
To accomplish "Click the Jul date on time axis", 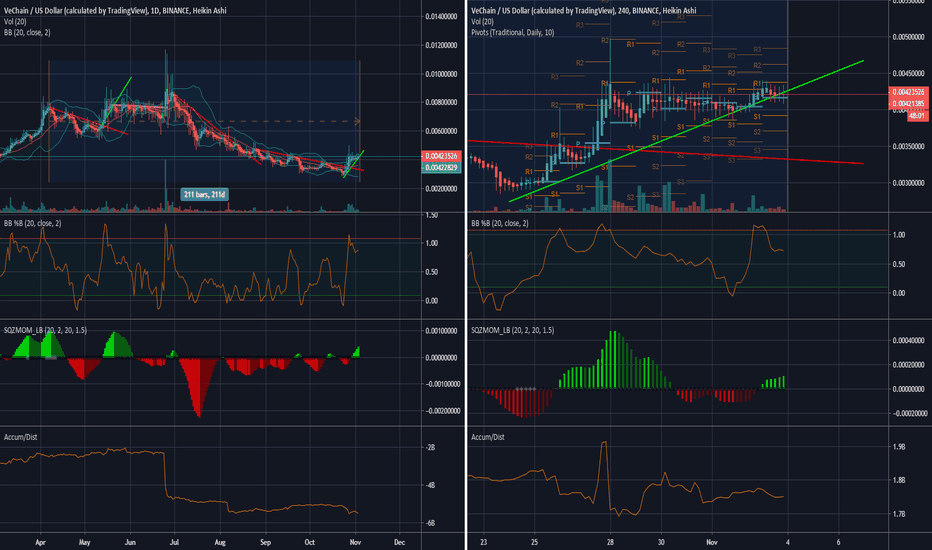I will click(x=175, y=542).
